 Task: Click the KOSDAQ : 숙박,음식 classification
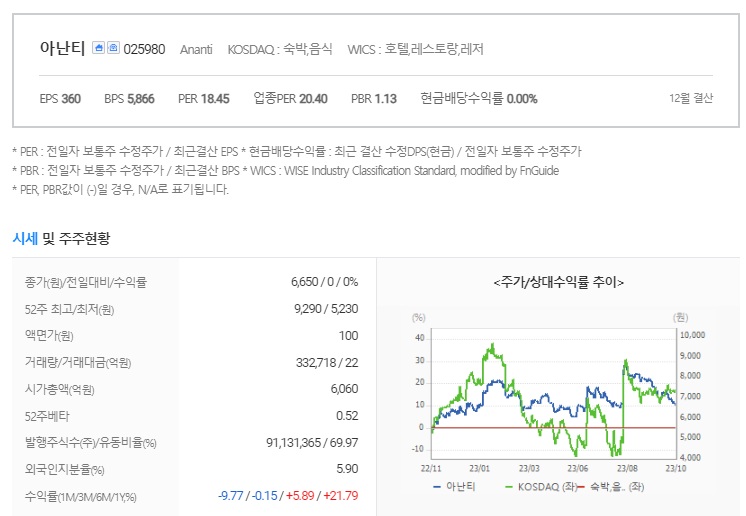pyautogui.click(x=280, y=49)
